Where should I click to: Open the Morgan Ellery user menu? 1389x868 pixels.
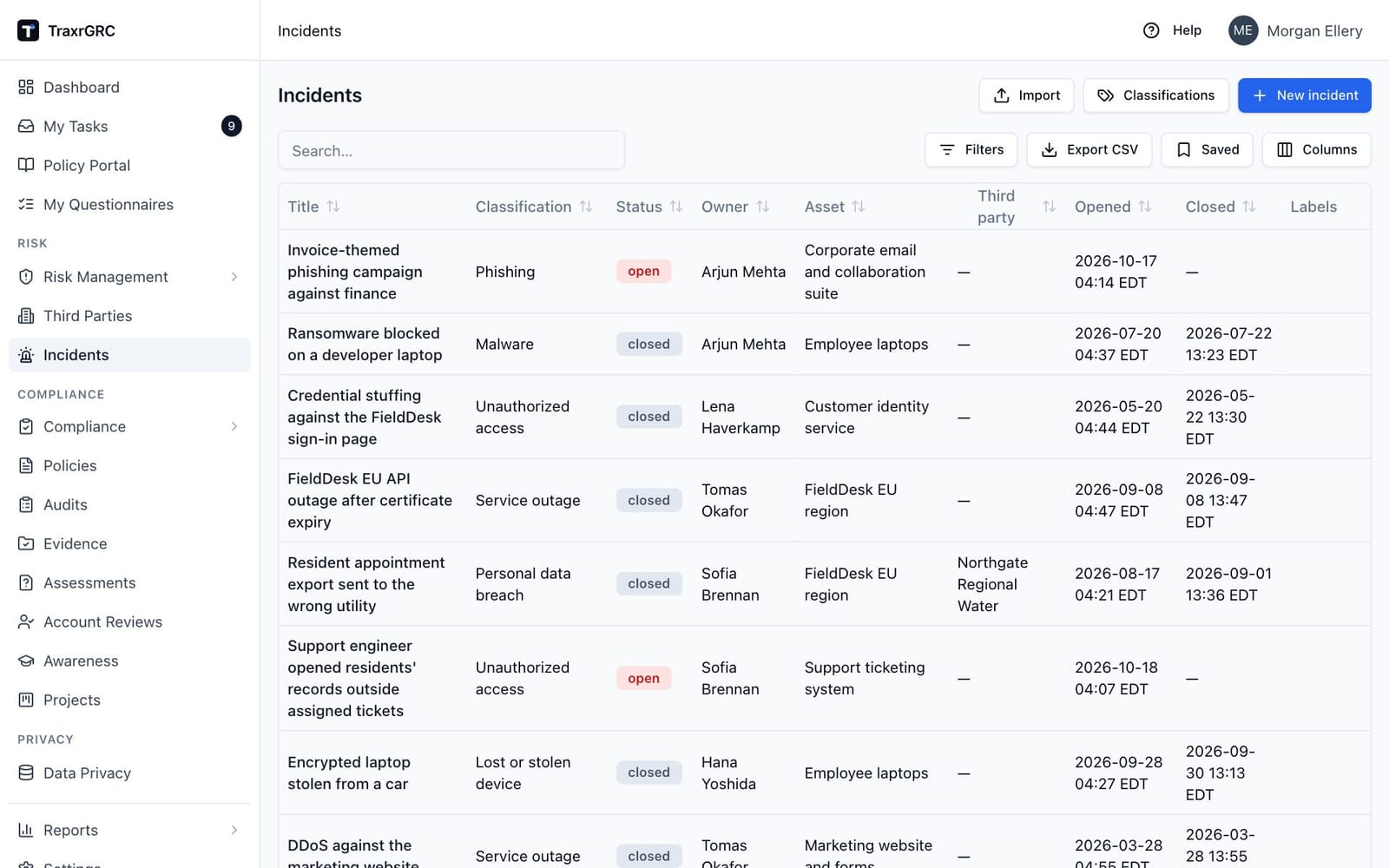click(x=1295, y=30)
